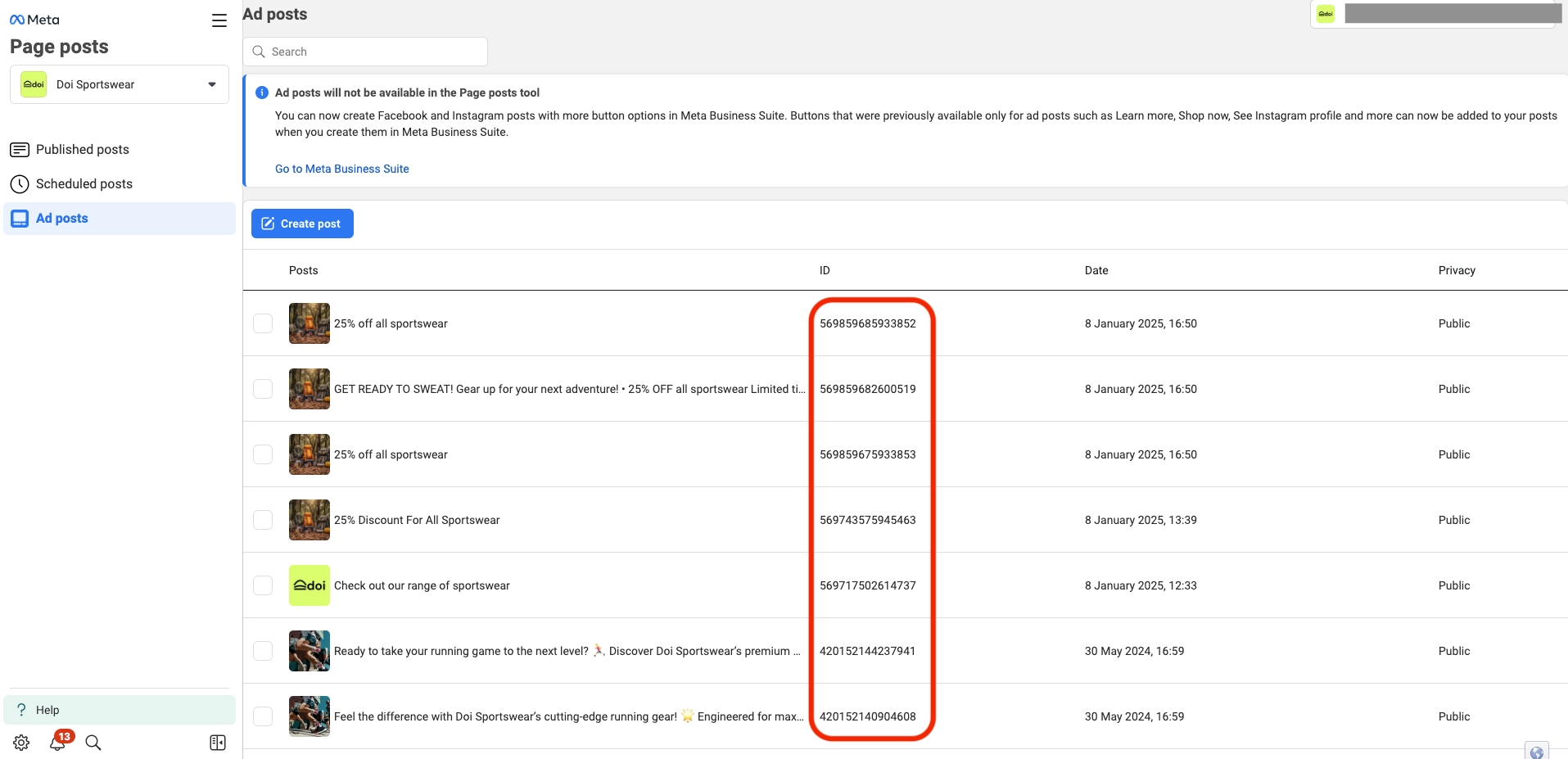Viewport: 1568px width, 759px height.
Task: Click the blue info icon in notice
Action: click(262, 93)
